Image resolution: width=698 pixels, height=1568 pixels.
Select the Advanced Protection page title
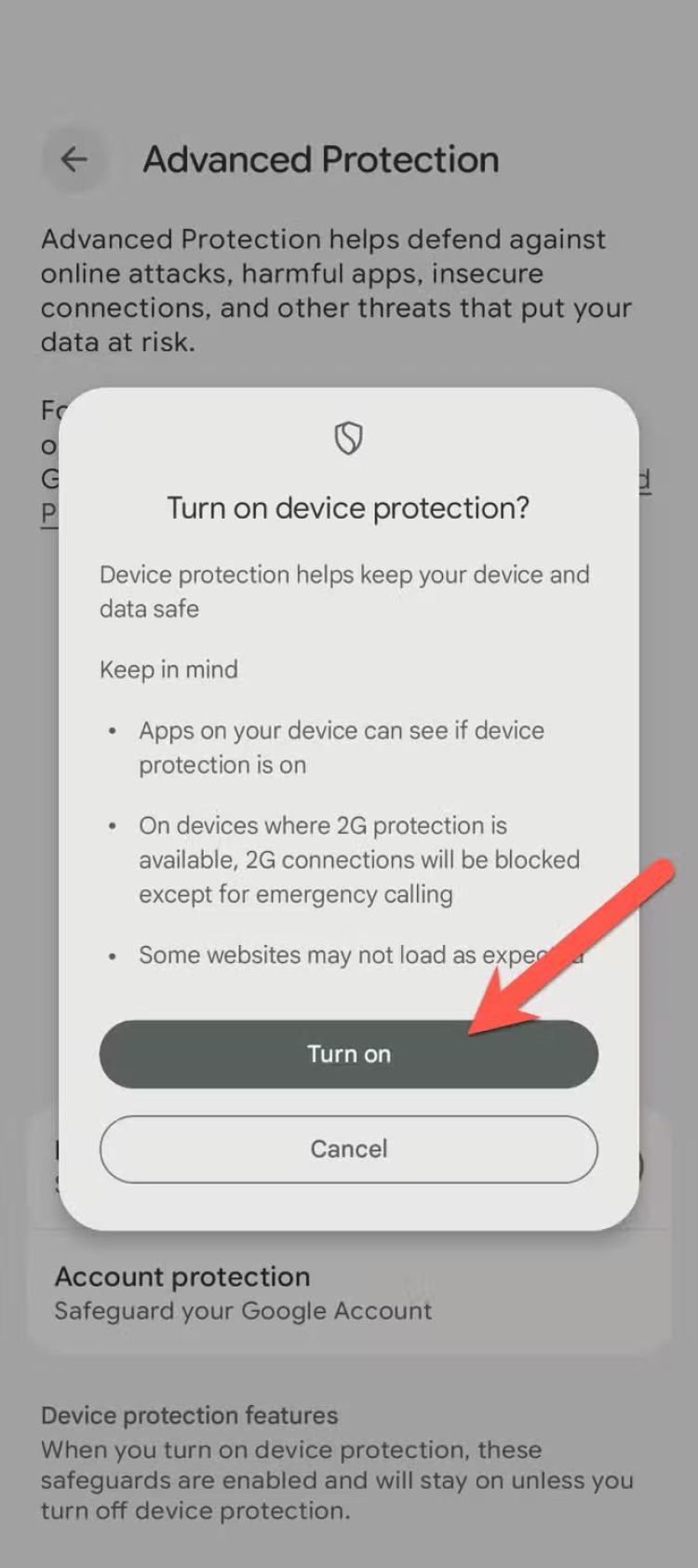coord(321,159)
